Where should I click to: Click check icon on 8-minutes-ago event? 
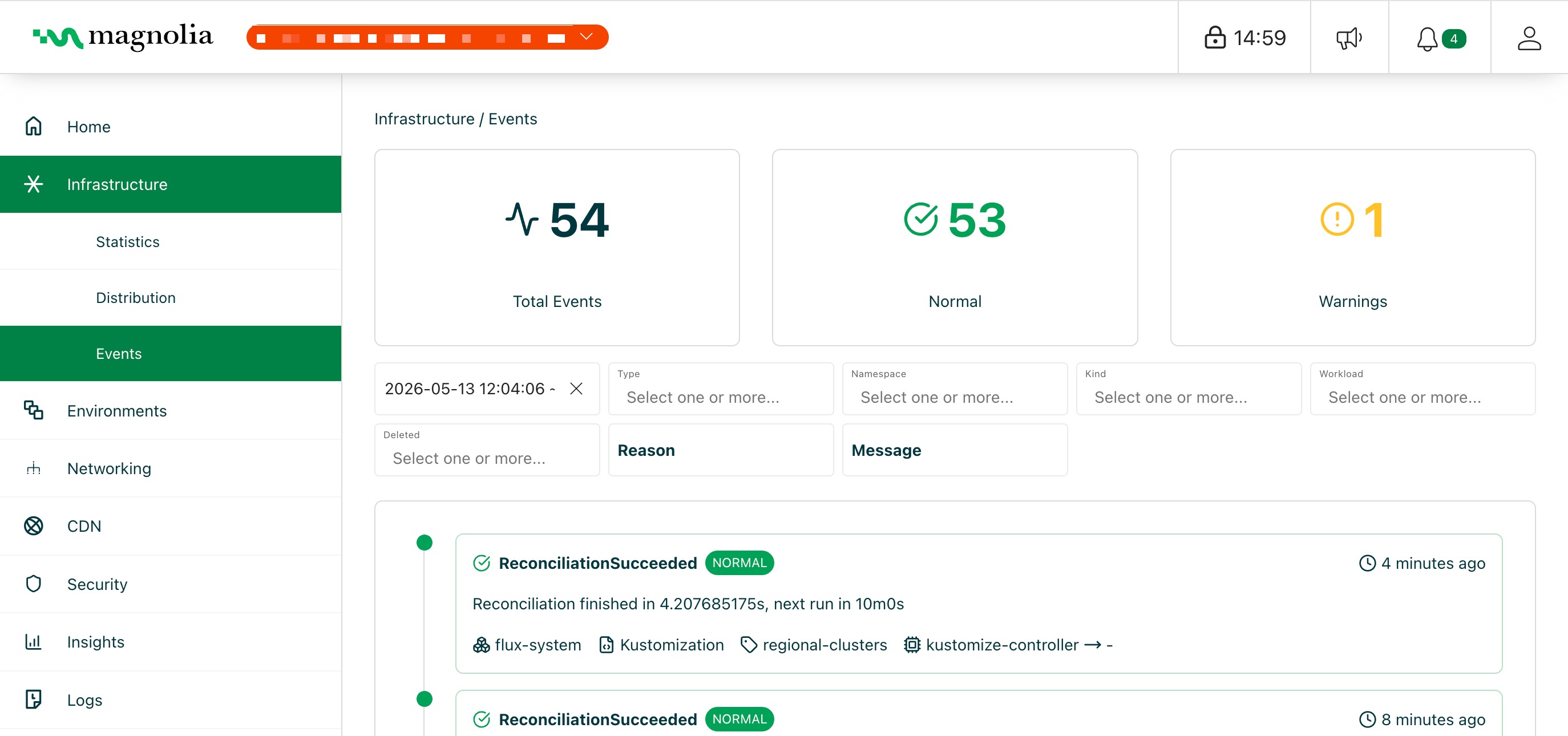(482, 719)
